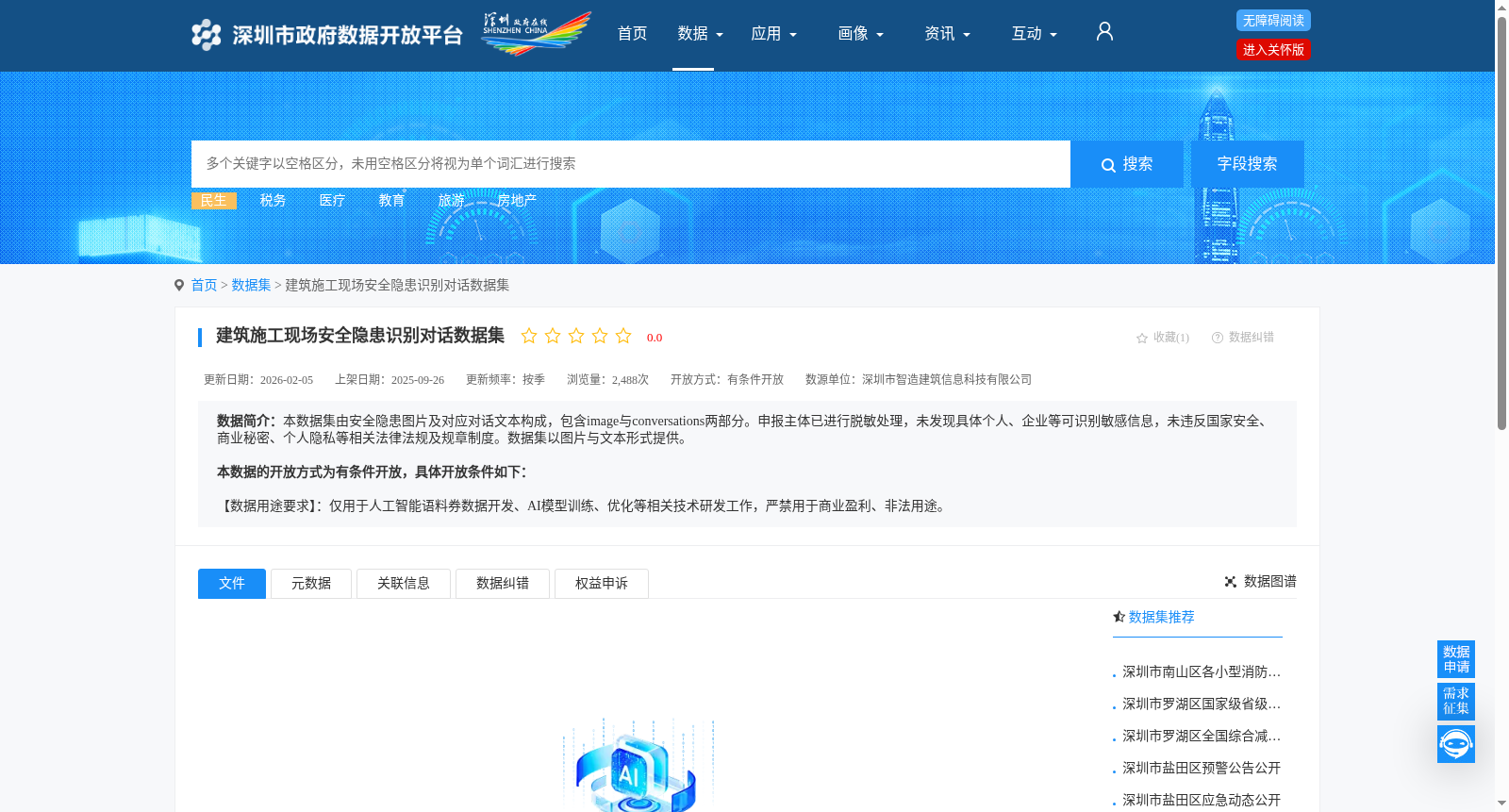Open 深圳市罗湖区国家级省级… recommendation
This screenshot has height=812, width=1509.
1202,704
